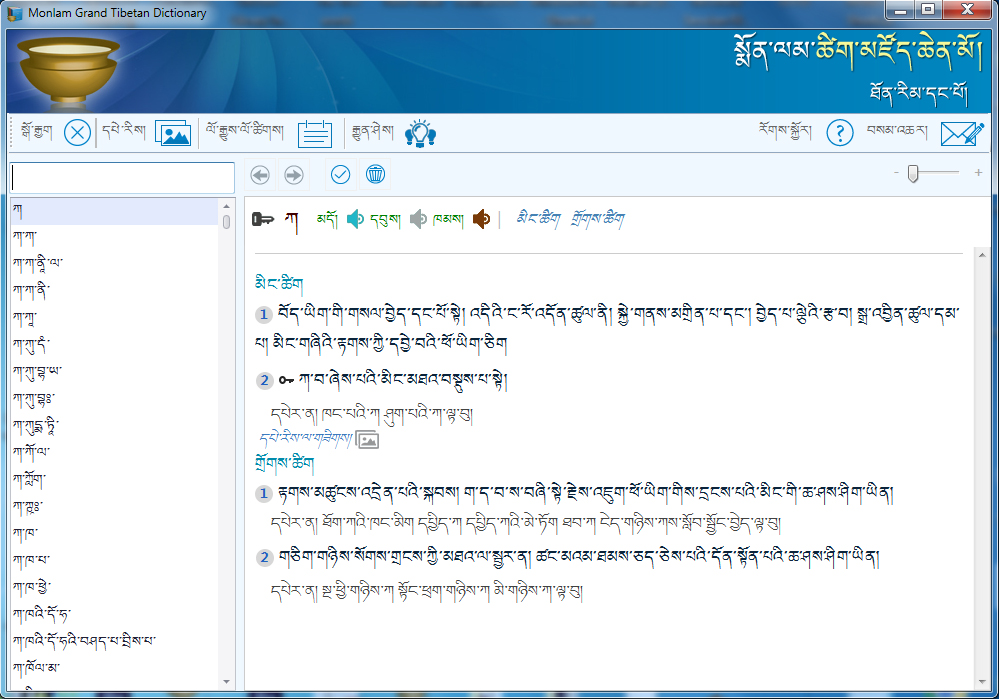Screen dimensions: 999x699
Task: Select the entry ཀ་ཁ in word list
Action: click(x=115, y=533)
